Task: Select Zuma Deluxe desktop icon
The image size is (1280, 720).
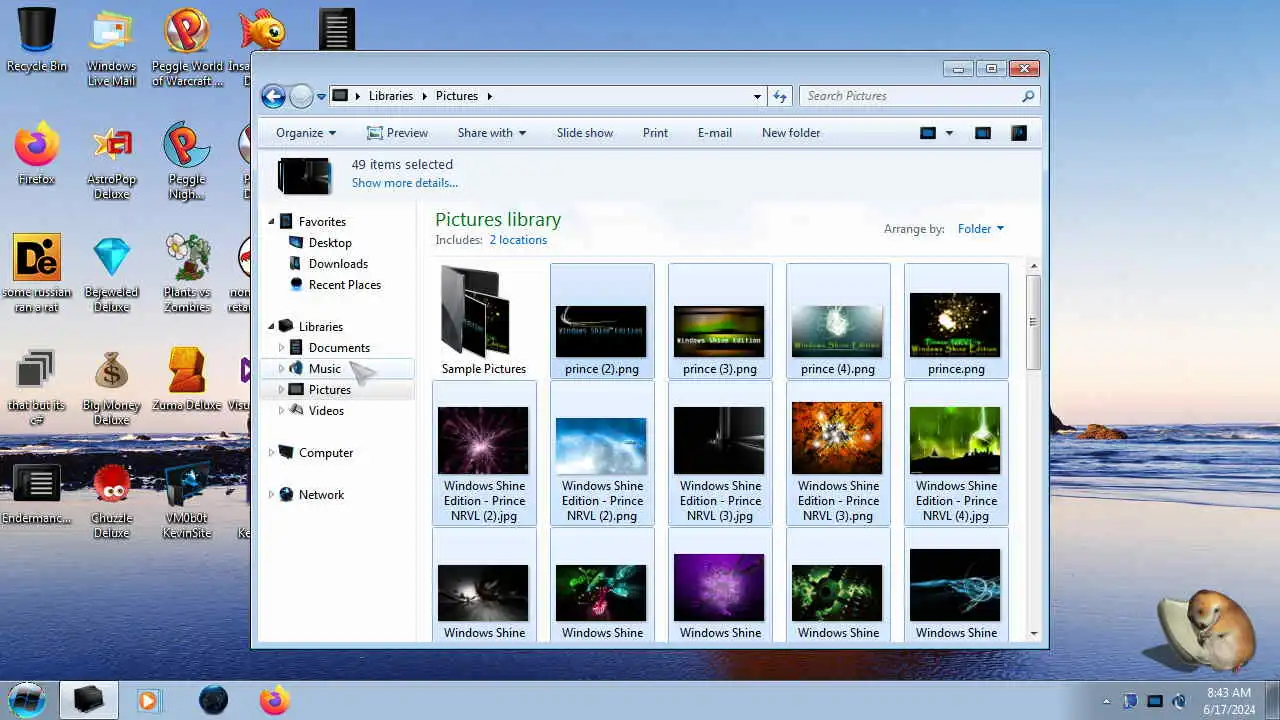Action: point(187,380)
